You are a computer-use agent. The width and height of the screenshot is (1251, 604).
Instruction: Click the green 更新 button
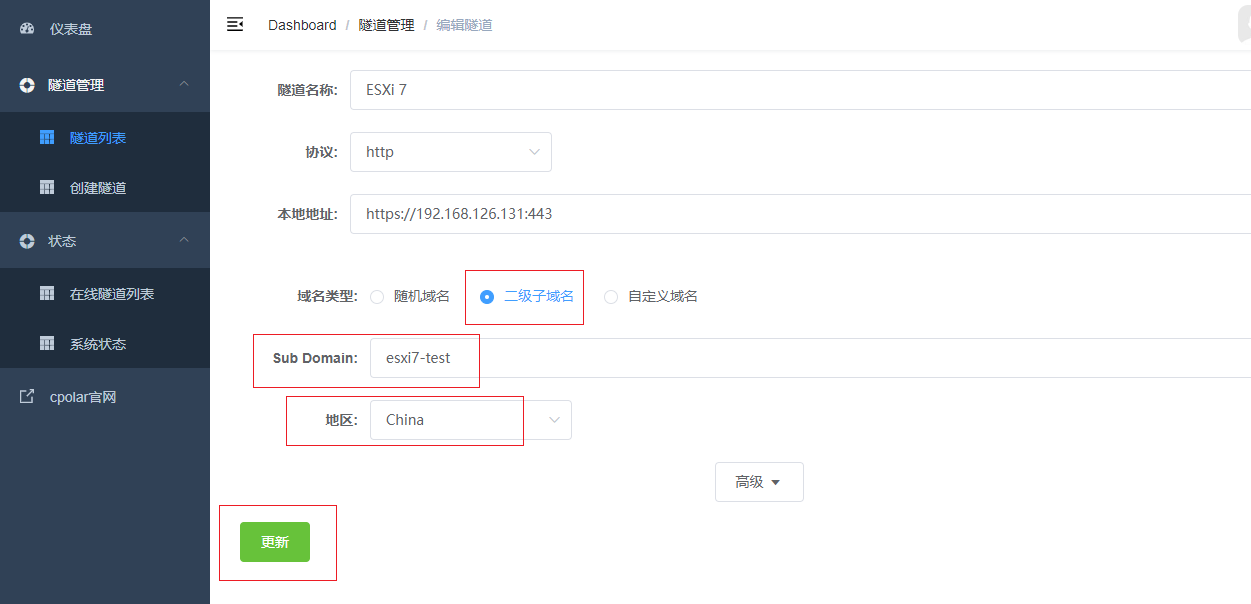pyautogui.click(x=275, y=542)
